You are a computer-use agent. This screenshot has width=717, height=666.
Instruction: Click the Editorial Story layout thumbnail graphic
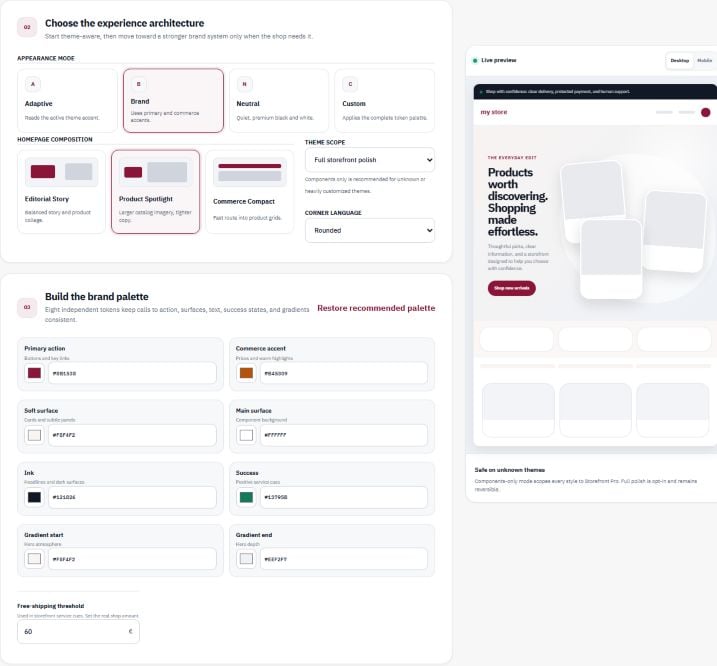click(x=61, y=172)
